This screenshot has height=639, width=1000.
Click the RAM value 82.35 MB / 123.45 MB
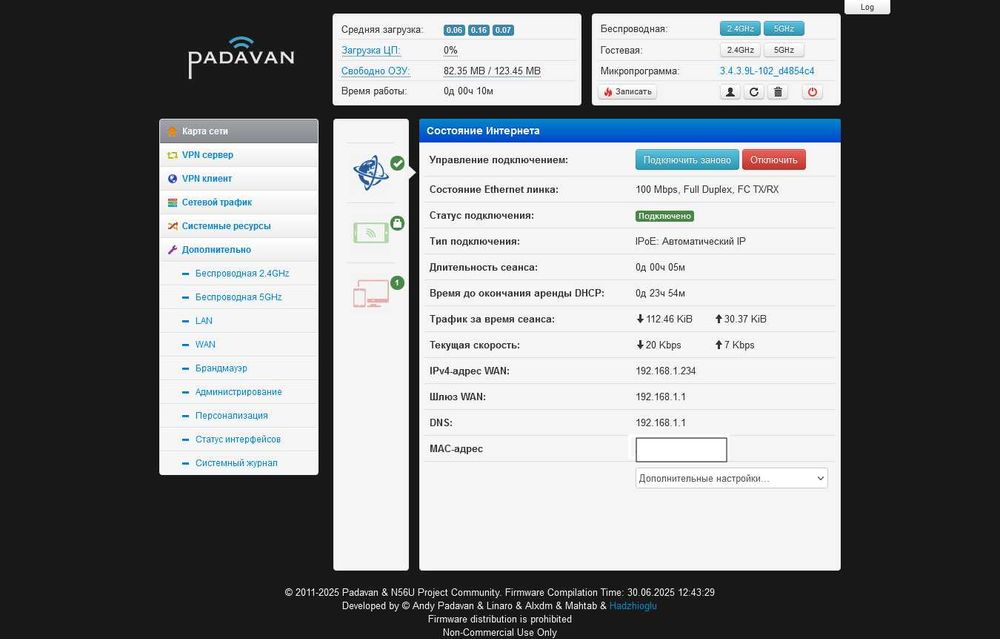492,71
